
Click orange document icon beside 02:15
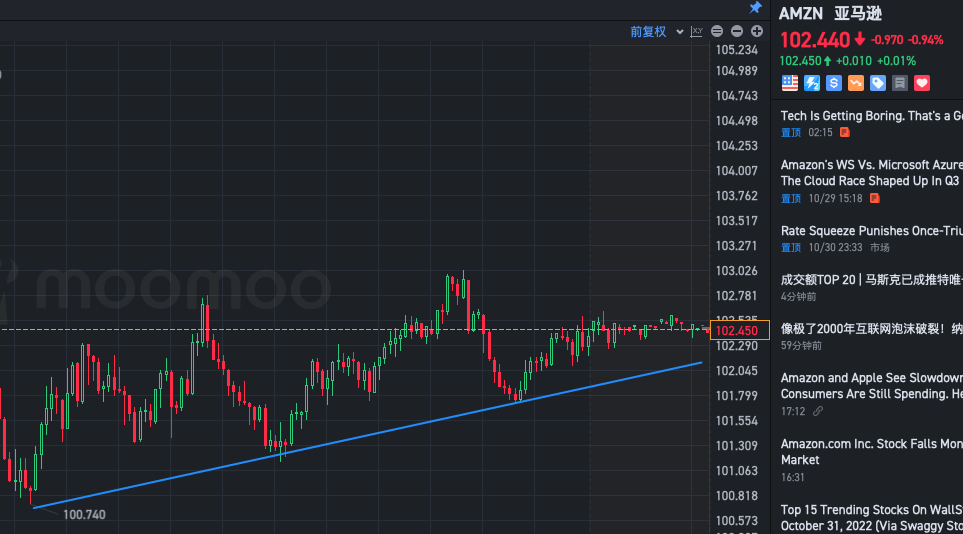click(845, 132)
